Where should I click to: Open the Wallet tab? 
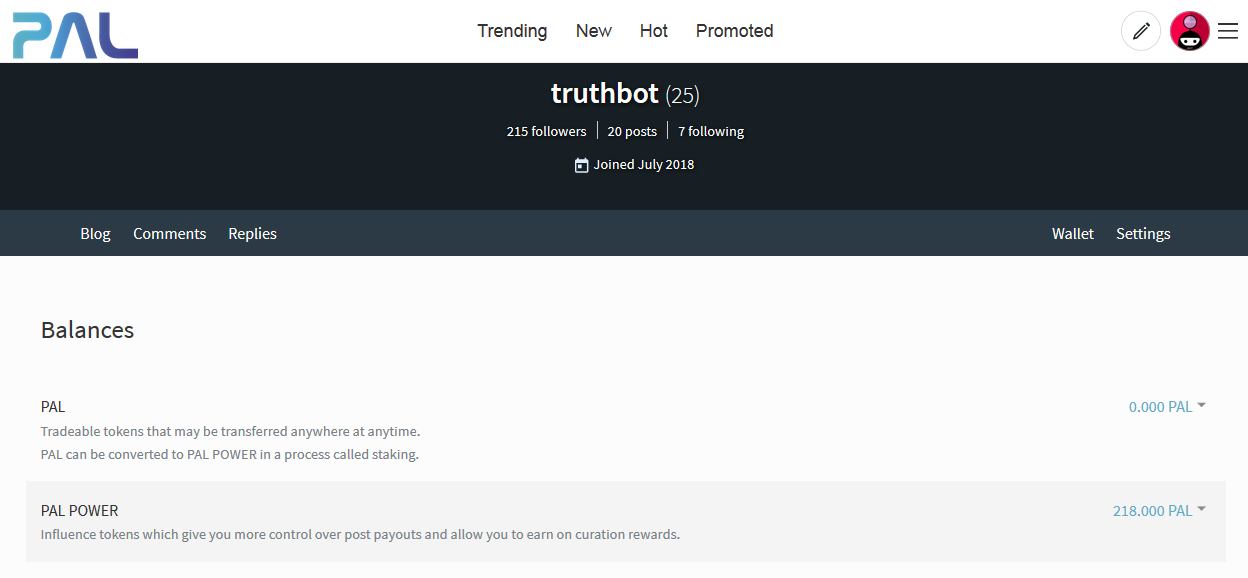tap(1073, 233)
